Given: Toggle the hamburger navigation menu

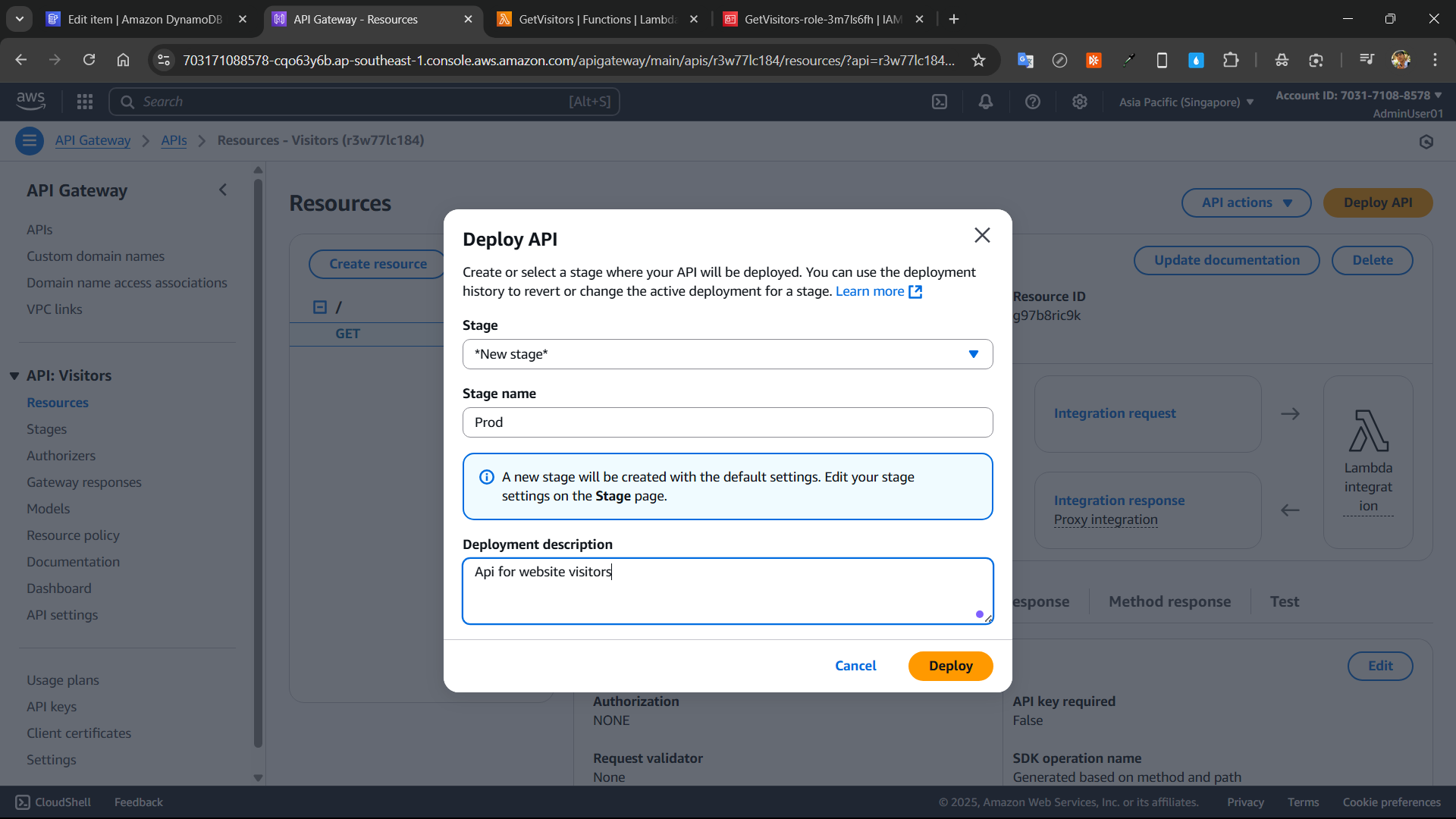Looking at the screenshot, I should tap(30, 140).
